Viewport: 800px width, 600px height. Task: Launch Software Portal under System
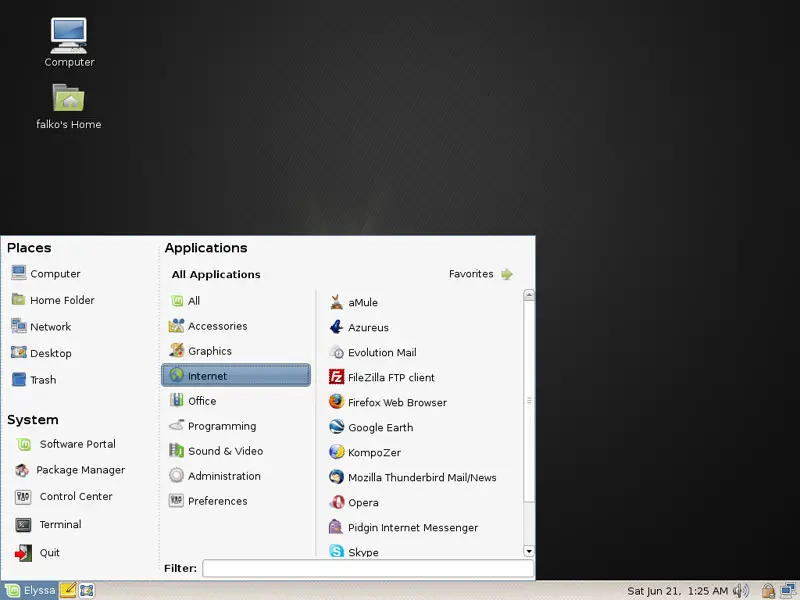click(65, 444)
